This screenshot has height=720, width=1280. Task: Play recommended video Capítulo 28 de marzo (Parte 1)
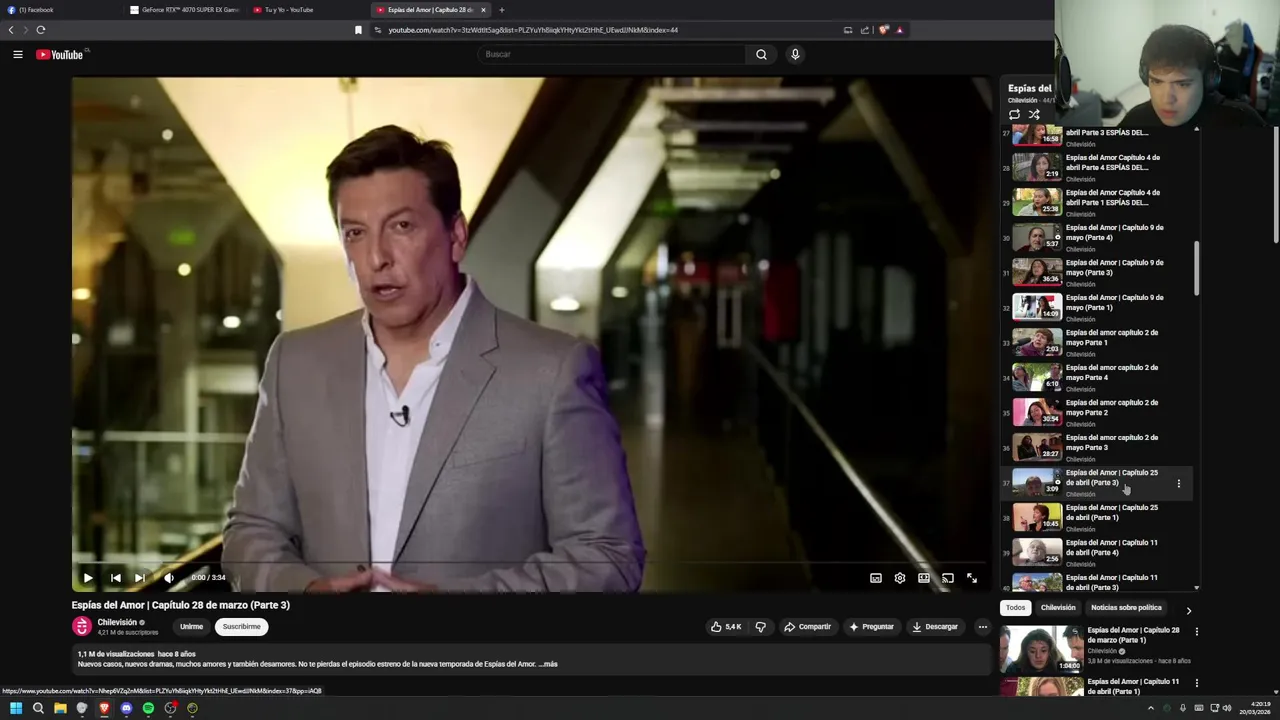tap(1042, 649)
